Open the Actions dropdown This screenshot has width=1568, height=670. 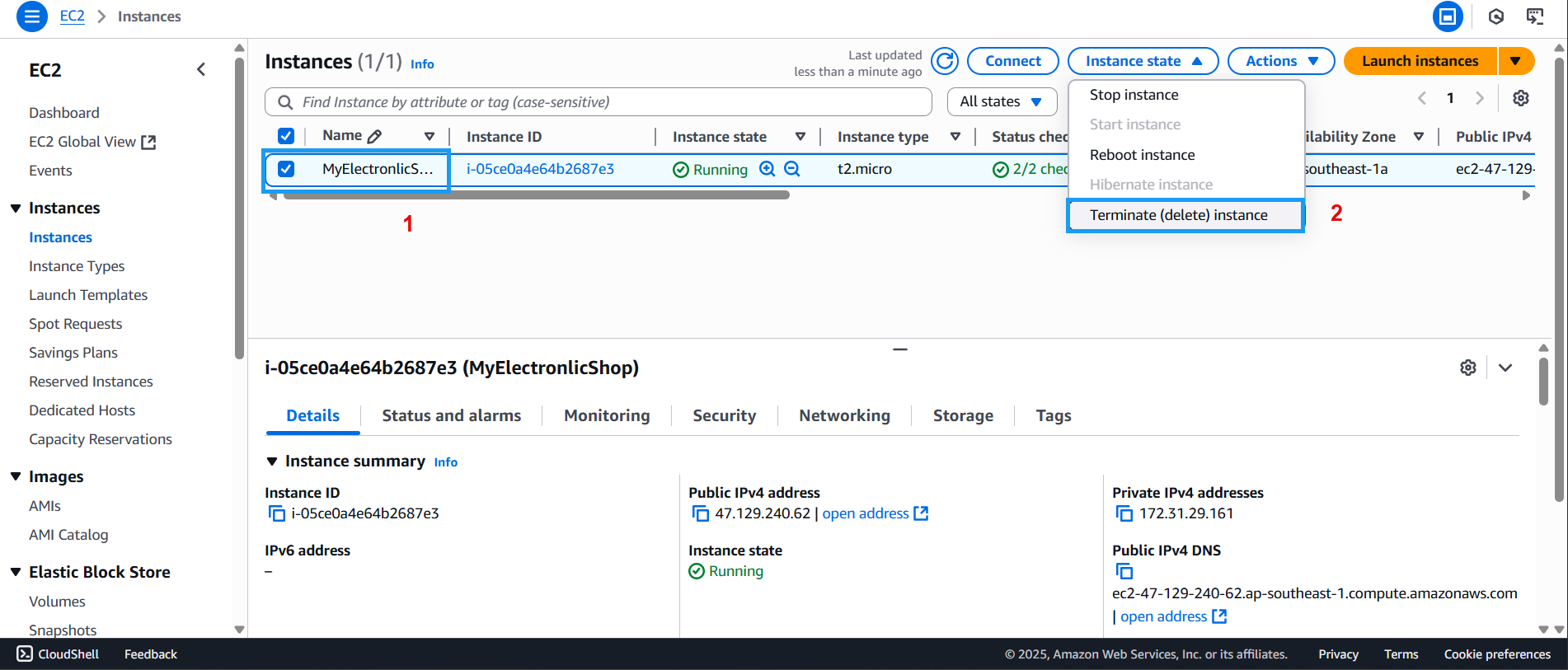point(1281,61)
